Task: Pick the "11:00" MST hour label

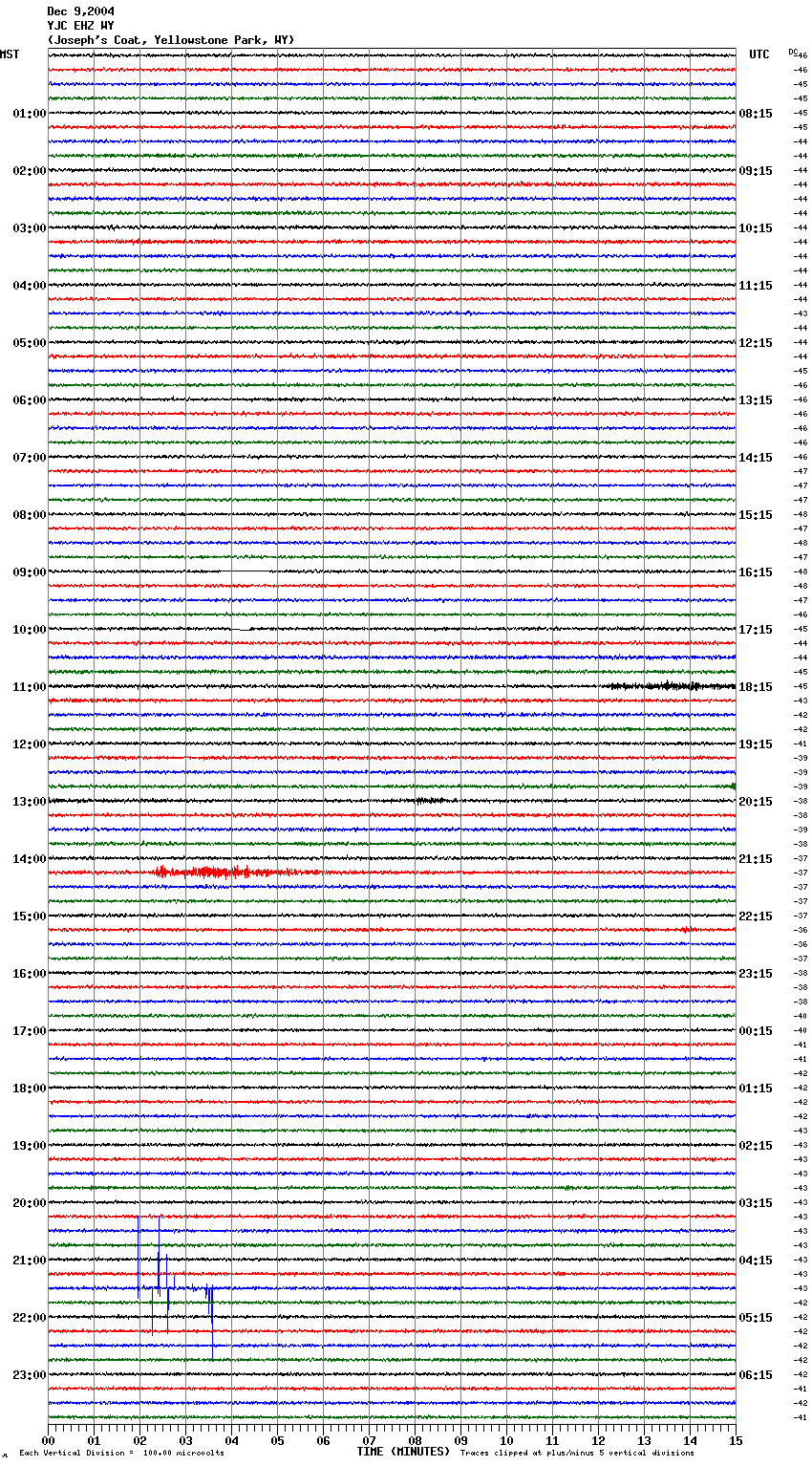Action: point(30,687)
